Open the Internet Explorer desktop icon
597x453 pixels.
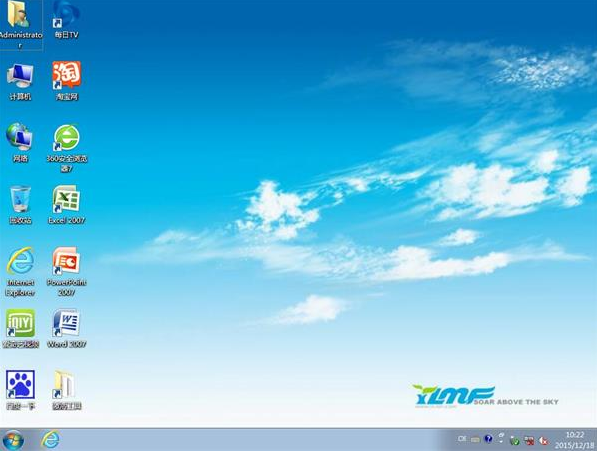[x=20, y=271]
